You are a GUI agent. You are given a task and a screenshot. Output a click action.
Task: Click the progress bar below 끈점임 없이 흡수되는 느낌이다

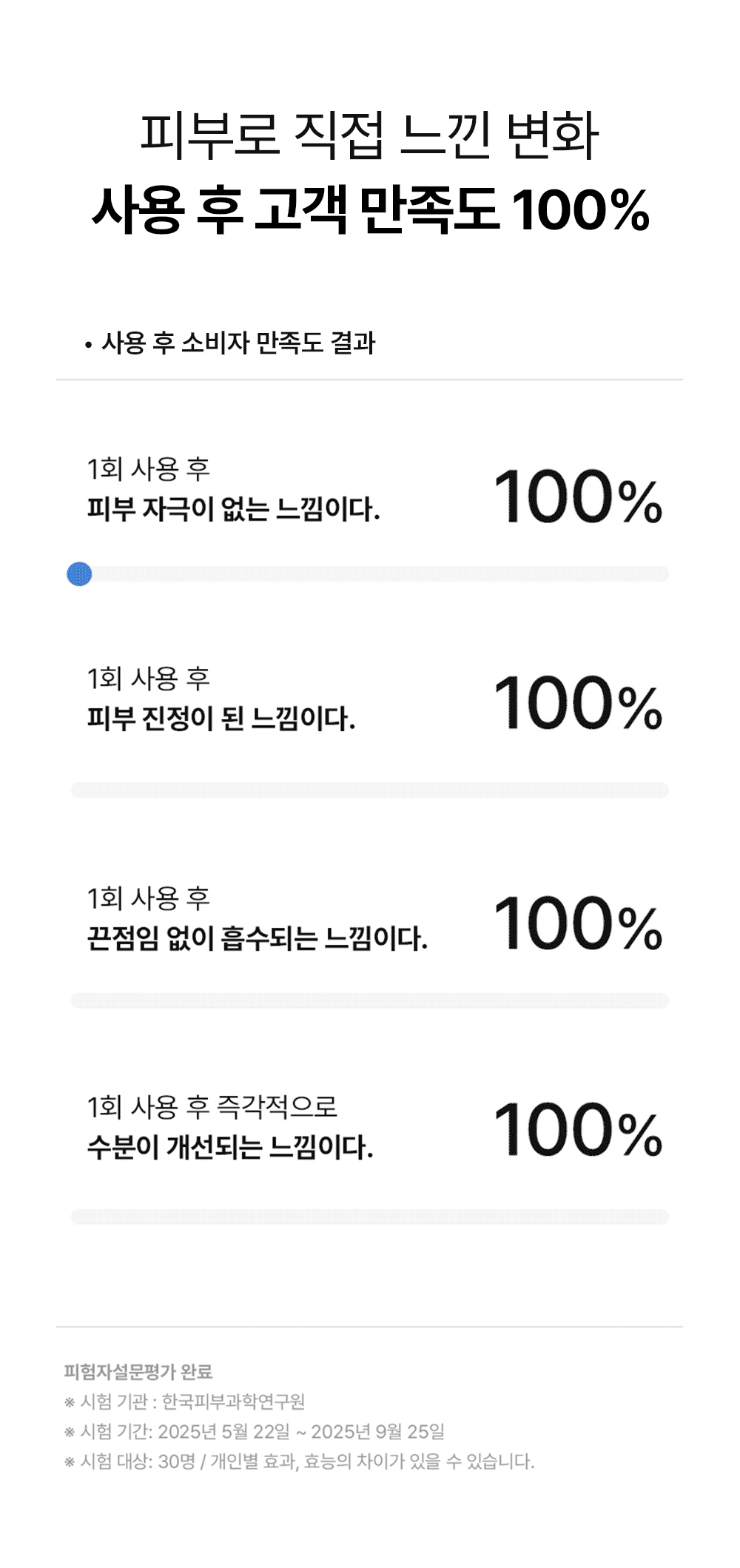(370, 1000)
